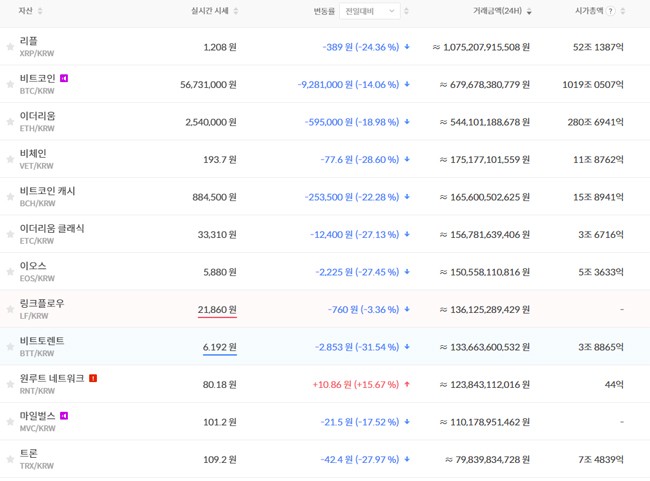The image size is (650, 481).
Task: Click the 44억 market cap
Action: [x=614, y=384]
